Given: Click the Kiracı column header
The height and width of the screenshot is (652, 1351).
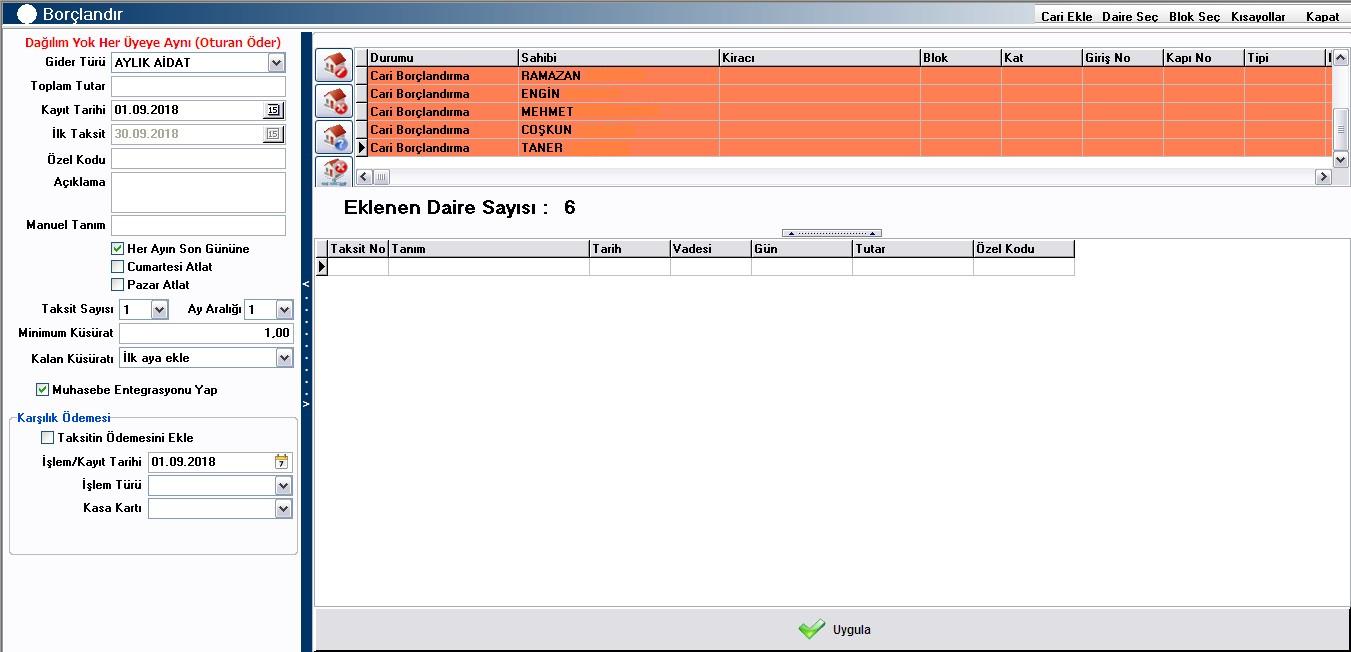Looking at the screenshot, I should coord(820,58).
